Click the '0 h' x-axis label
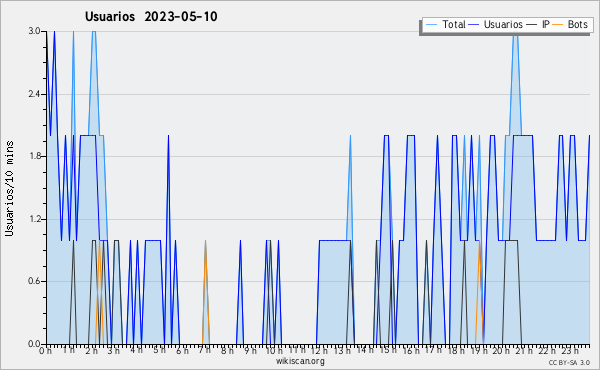This screenshot has width=600, height=370. 46,350
